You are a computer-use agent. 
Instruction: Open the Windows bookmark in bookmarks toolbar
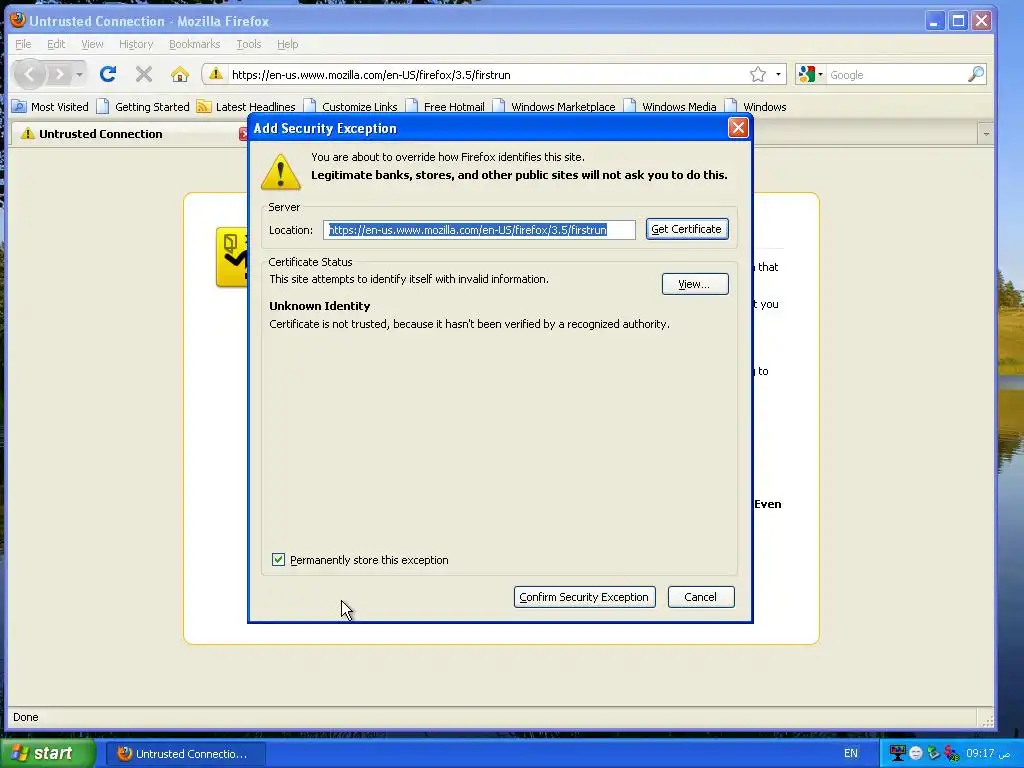[x=756, y=106]
